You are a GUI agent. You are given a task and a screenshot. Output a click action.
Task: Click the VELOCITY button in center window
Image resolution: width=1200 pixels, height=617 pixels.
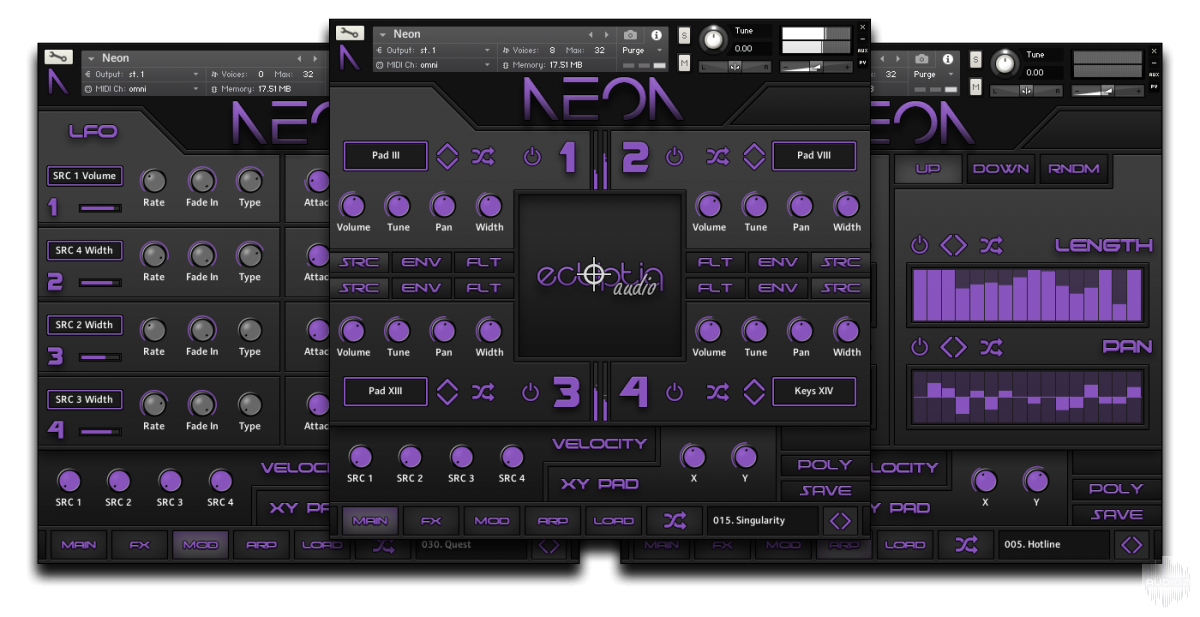[x=600, y=444]
